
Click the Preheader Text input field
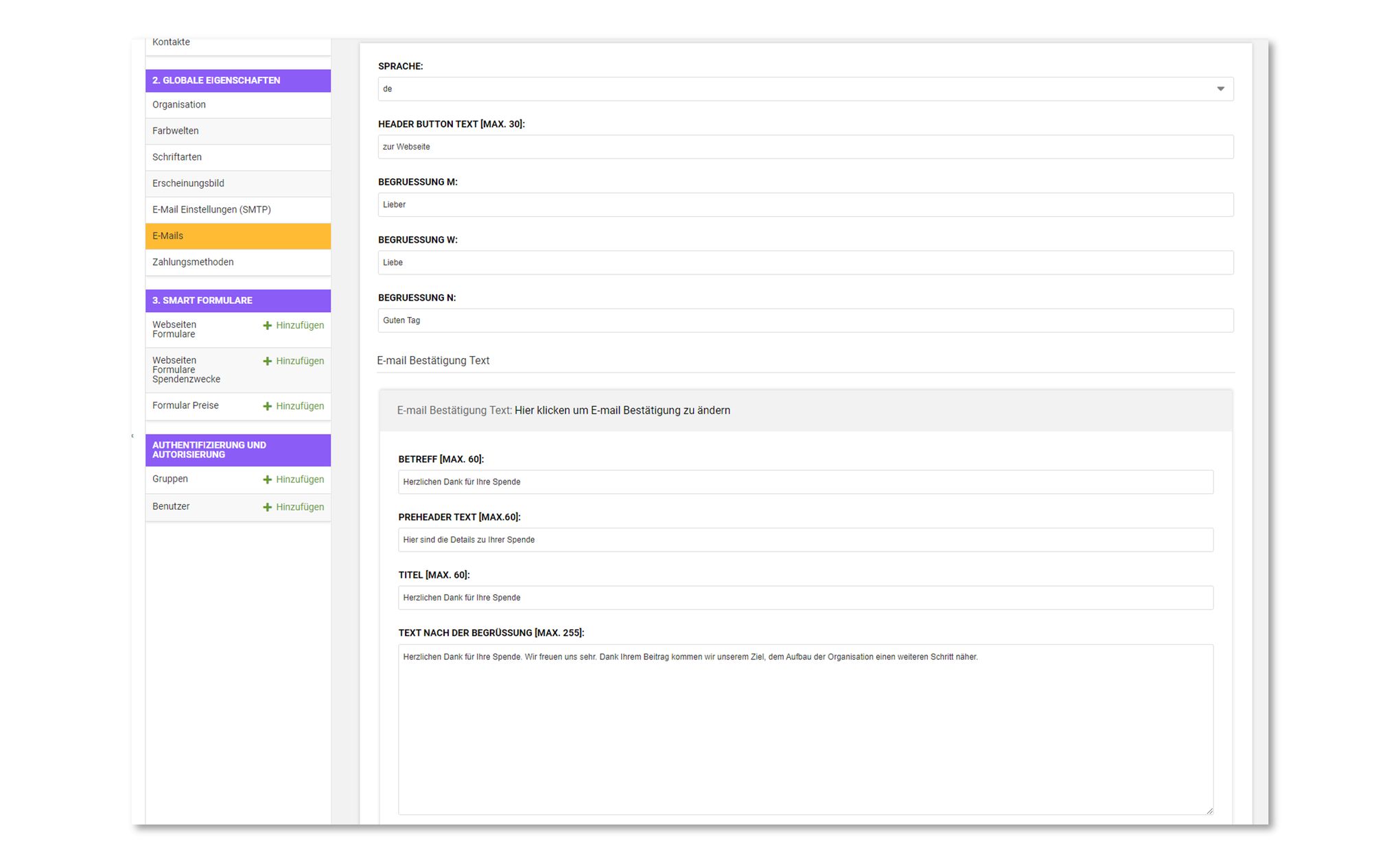coord(805,541)
